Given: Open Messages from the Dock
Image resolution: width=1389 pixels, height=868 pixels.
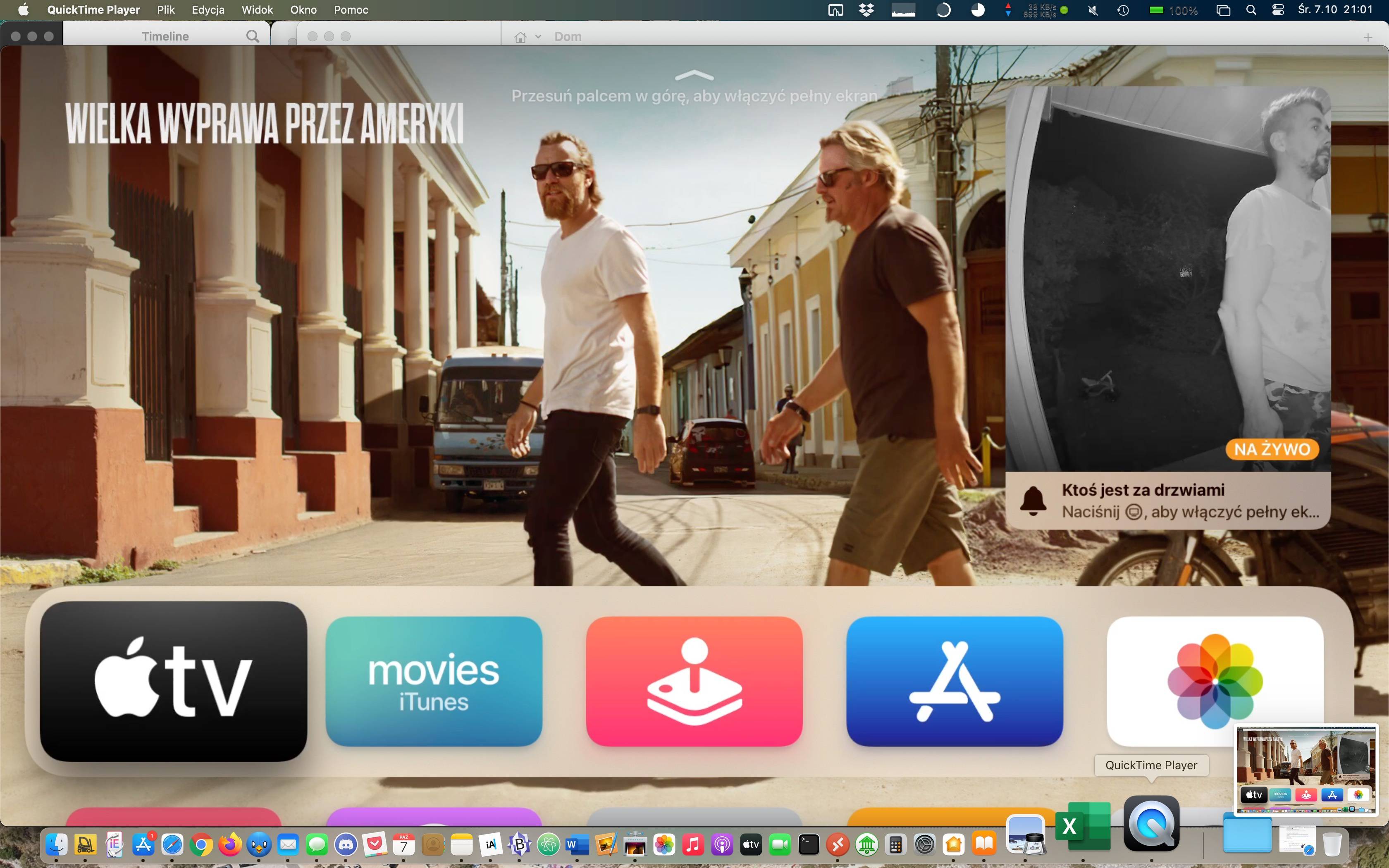Looking at the screenshot, I should 317,844.
